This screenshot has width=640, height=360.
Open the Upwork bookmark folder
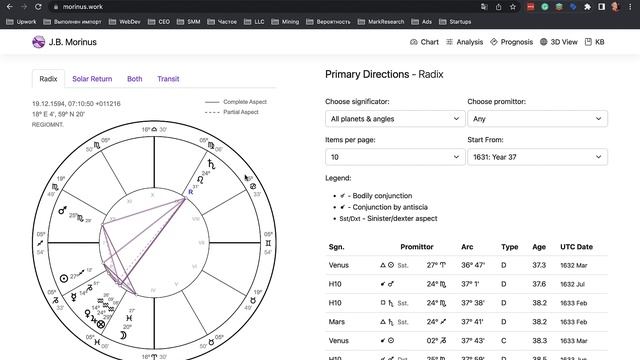(21, 22)
